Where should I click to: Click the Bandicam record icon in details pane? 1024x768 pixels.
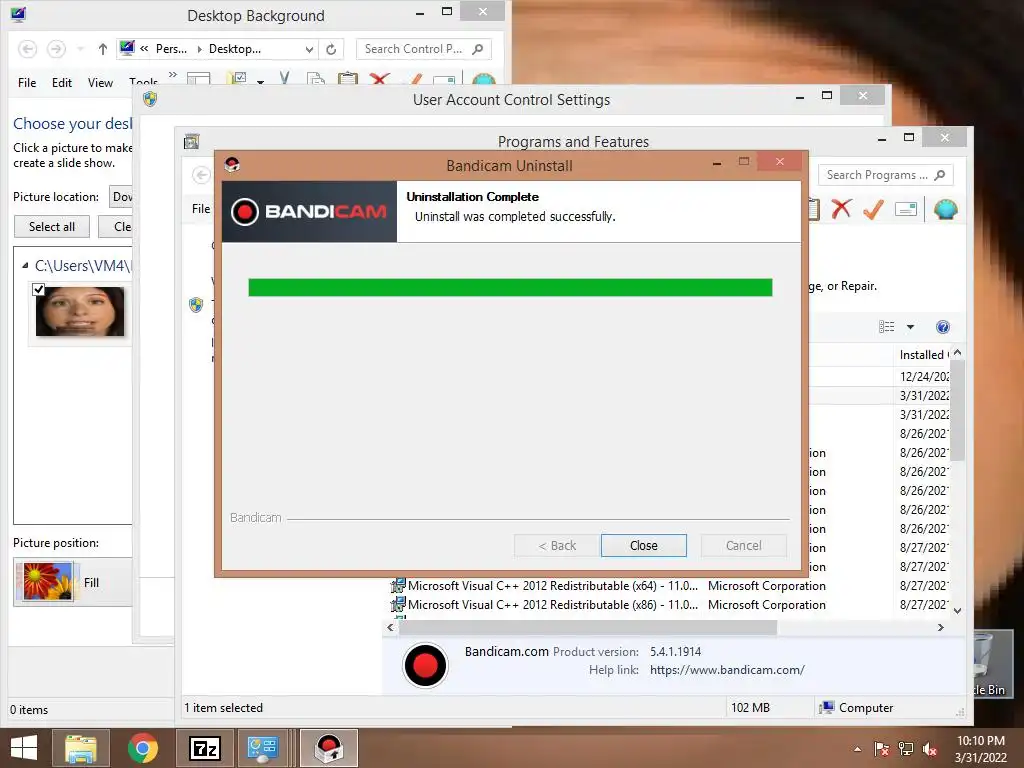coord(425,665)
